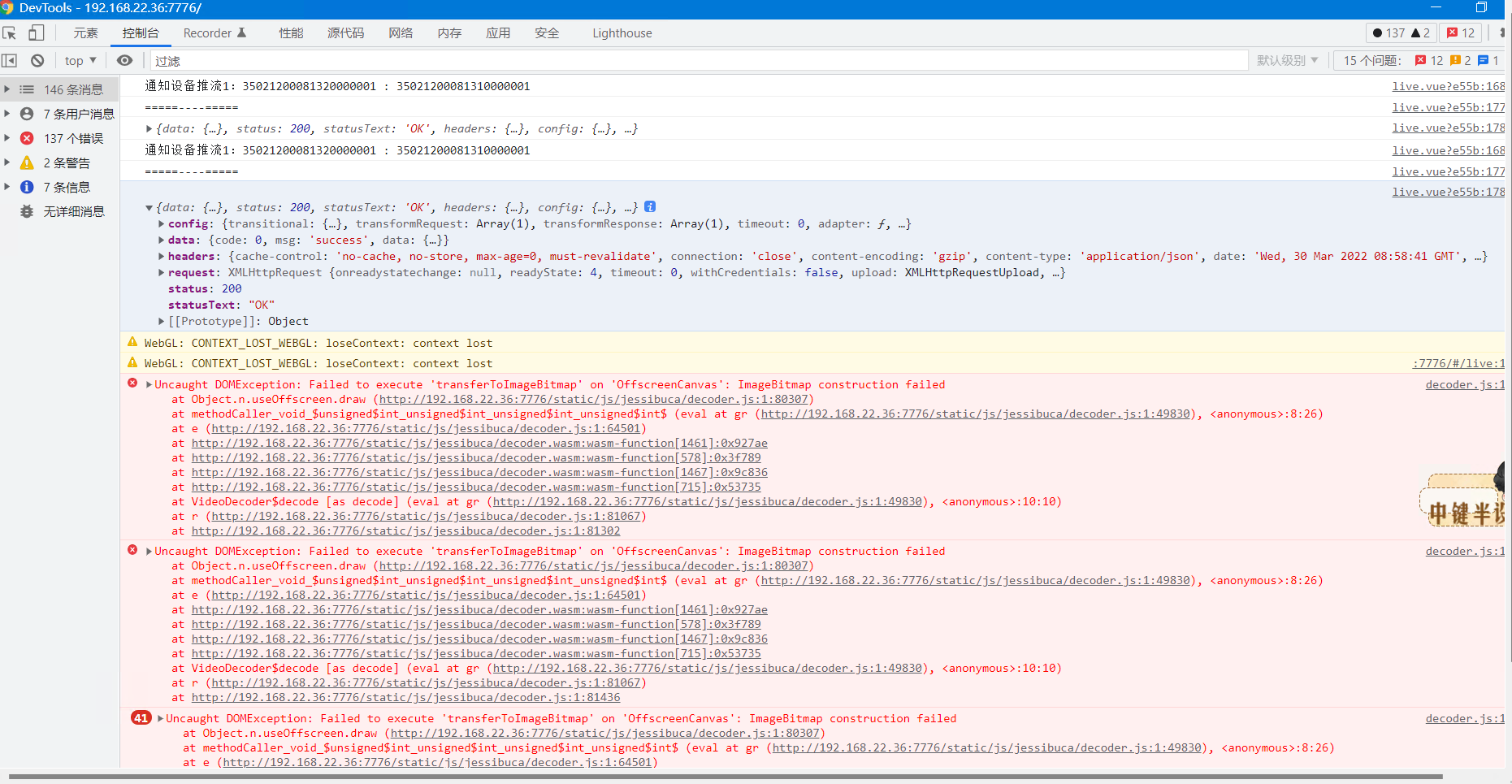The height and width of the screenshot is (784, 1512).
Task: Create a live expression with the eye icon
Action: pos(124,59)
